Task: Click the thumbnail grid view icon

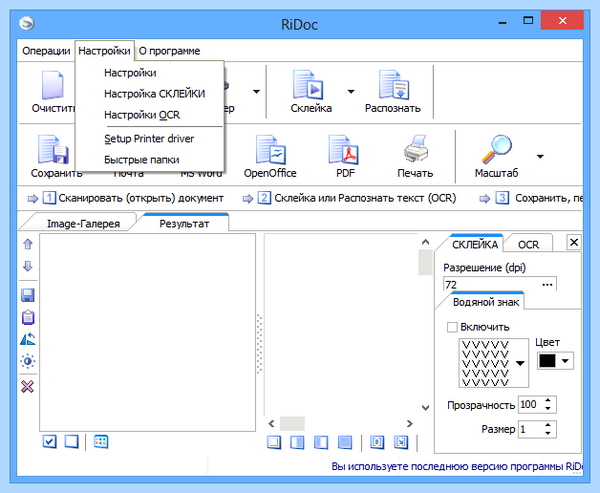Action: pyautogui.click(x=101, y=442)
